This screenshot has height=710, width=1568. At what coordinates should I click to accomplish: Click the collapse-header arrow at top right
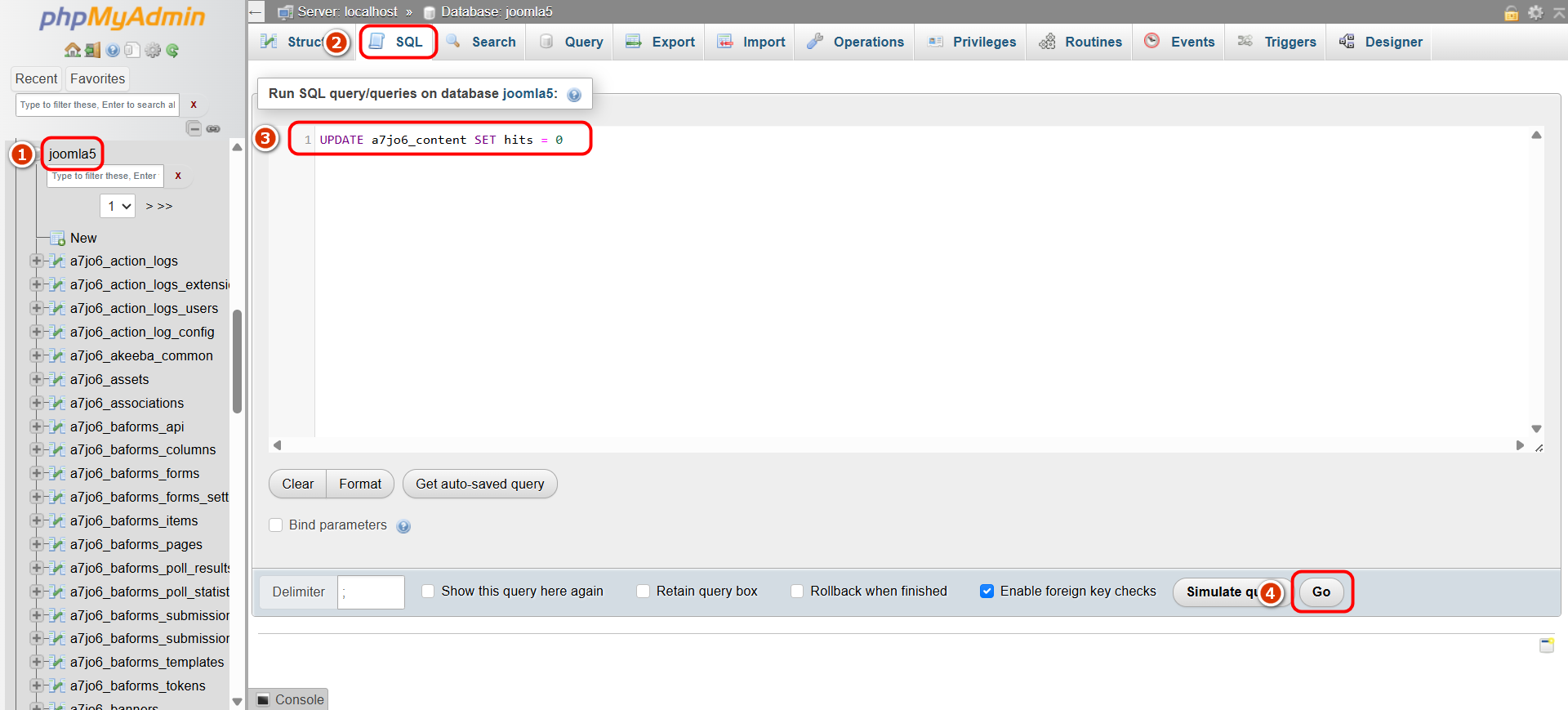(1558, 12)
